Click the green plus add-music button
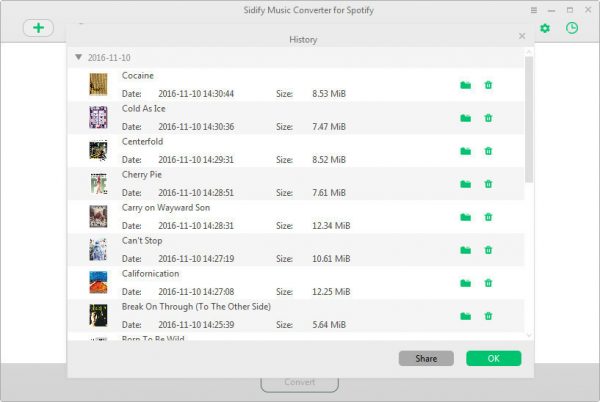This screenshot has height=402, width=600. coord(38,28)
